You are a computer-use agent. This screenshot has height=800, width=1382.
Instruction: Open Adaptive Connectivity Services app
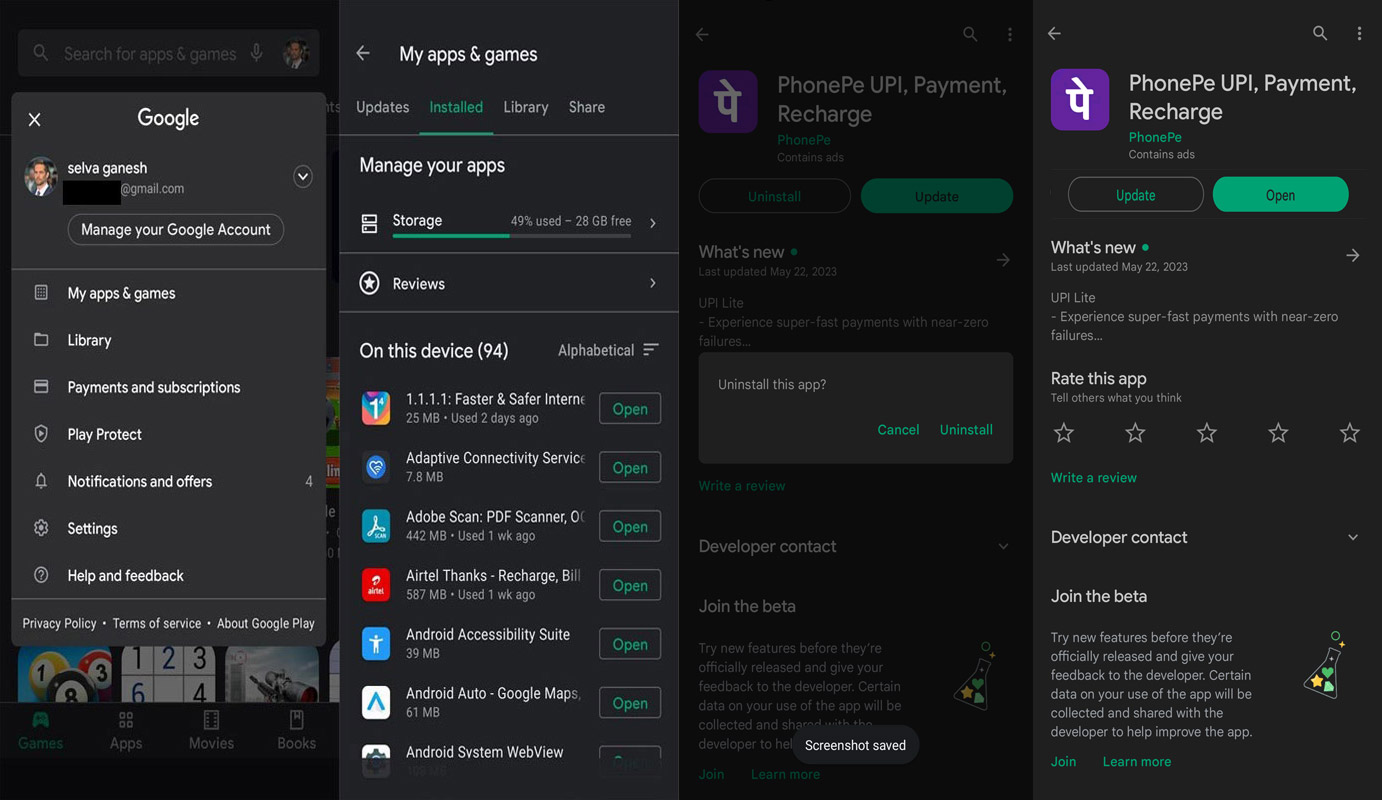click(x=630, y=468)
